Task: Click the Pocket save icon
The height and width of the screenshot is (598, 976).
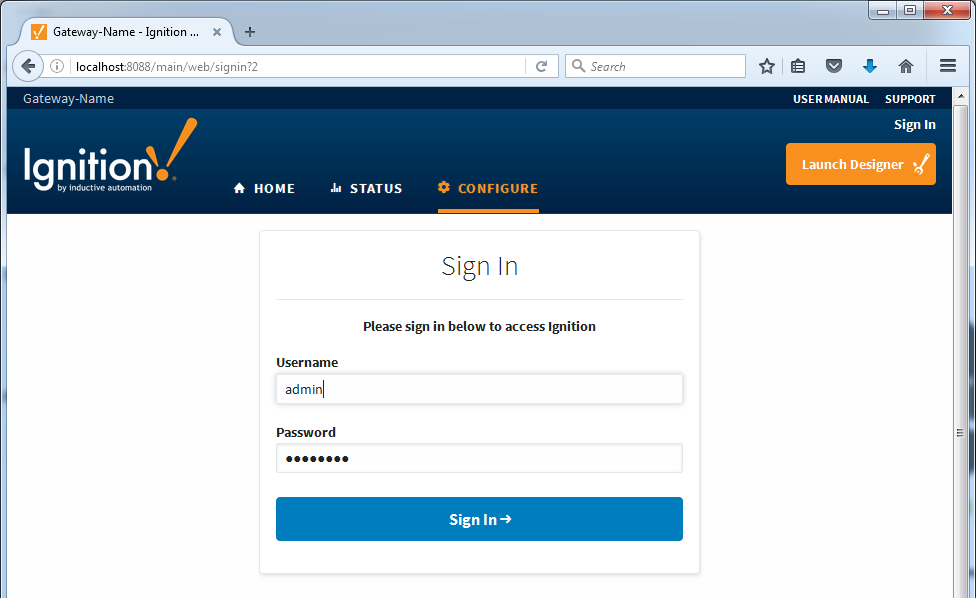Action: (834, 66)
